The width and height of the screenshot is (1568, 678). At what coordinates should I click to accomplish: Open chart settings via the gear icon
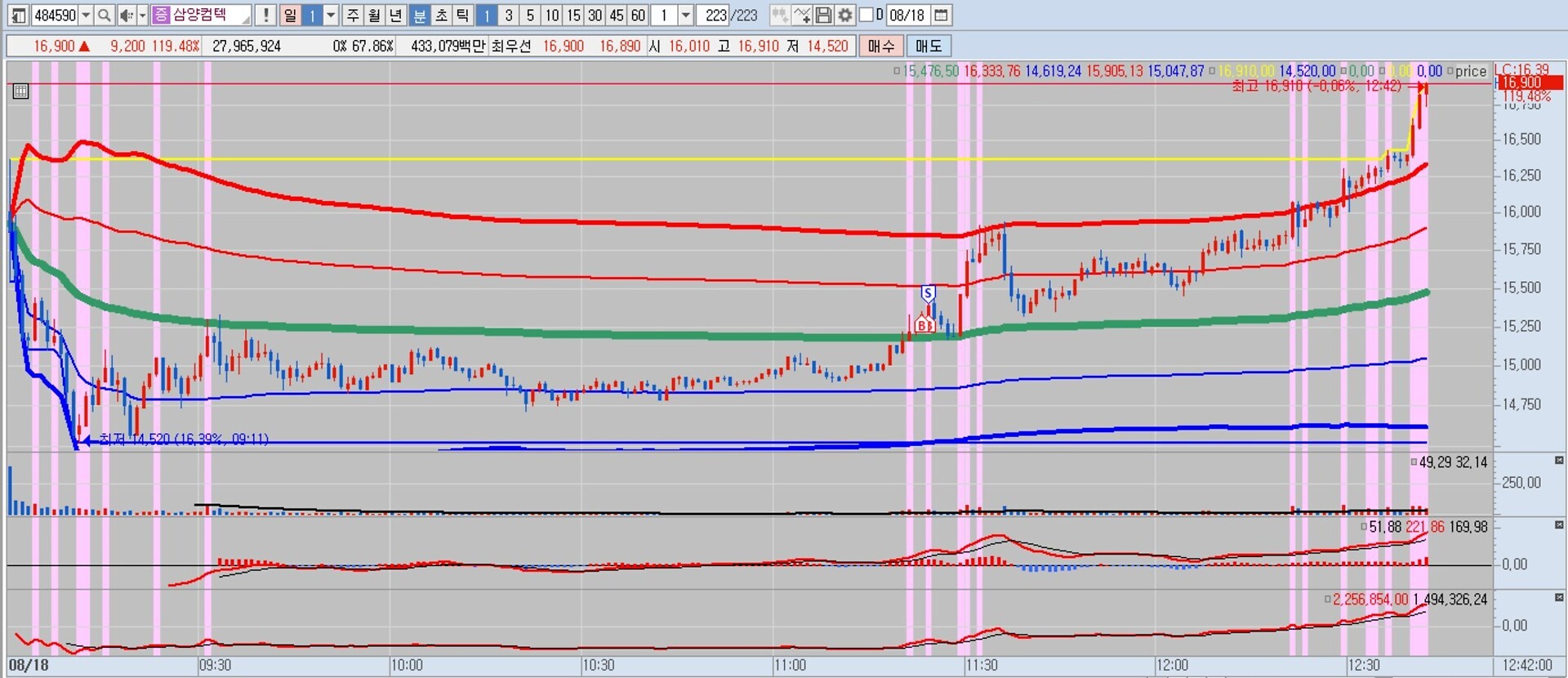(845, 15)
